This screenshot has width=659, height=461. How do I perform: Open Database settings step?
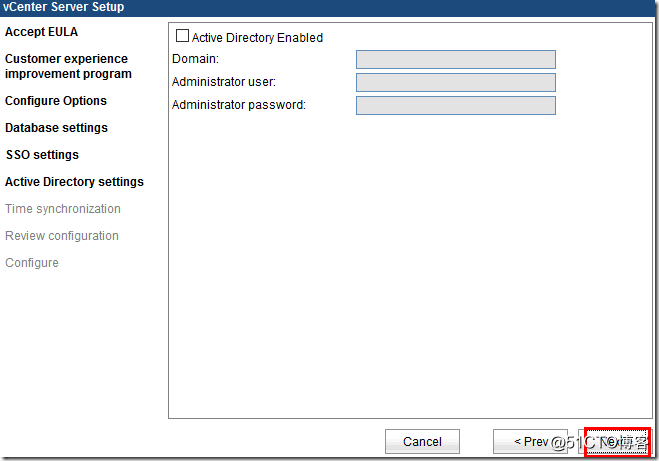tap(56, 128)
